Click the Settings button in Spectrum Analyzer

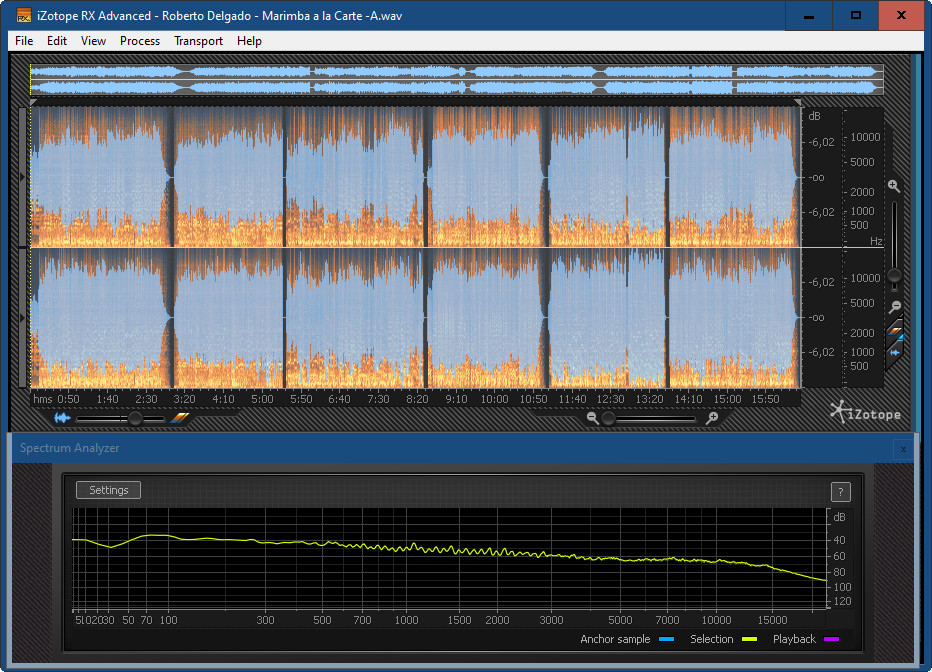click(x=109, y=490)
